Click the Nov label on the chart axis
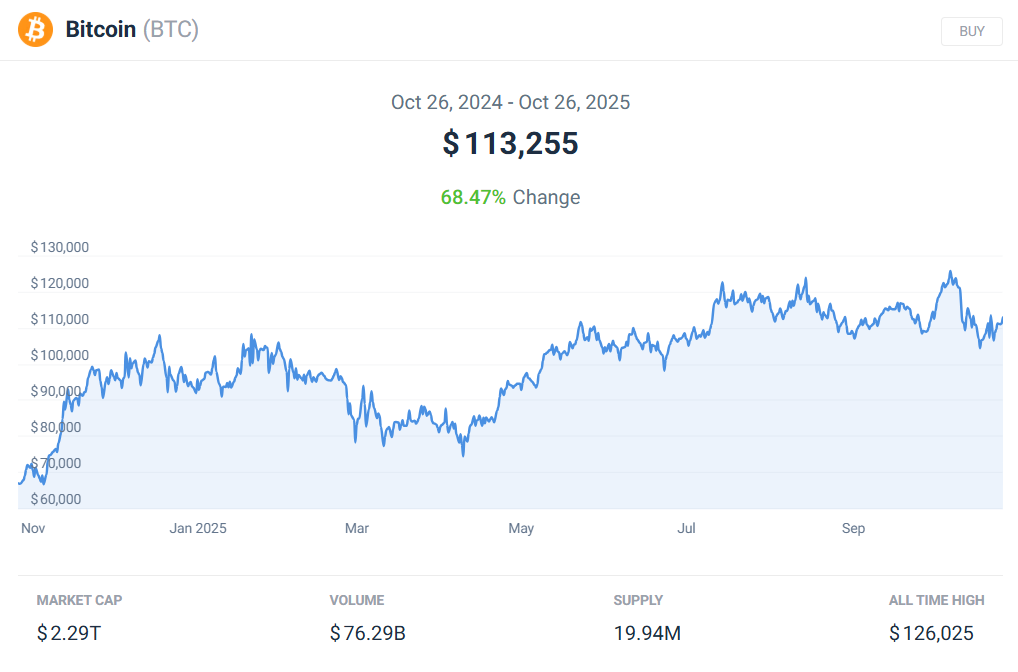Screen dimensions: 1018x672 tap(33, 528)
